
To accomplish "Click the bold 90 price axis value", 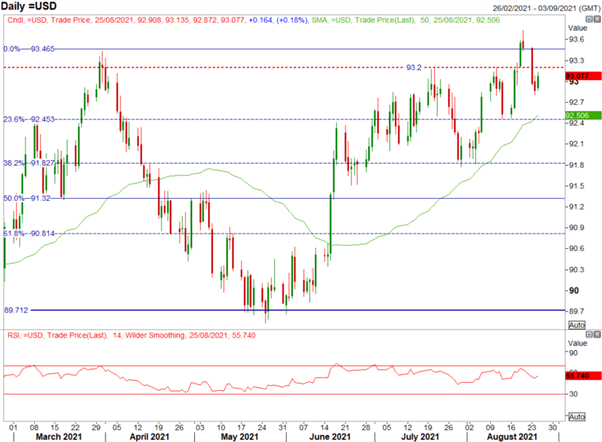I will click(574, 291).
